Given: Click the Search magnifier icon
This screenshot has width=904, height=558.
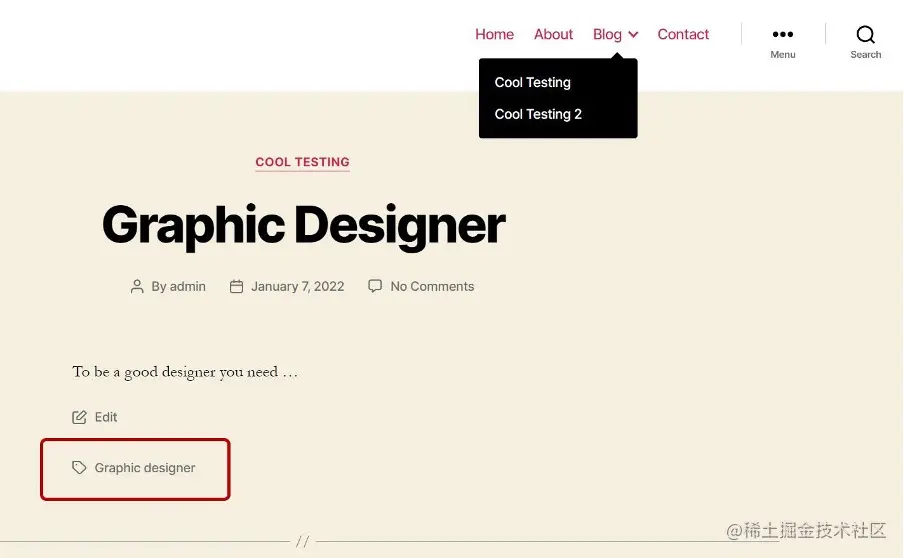Looking at the screenshot, I should pyautogui.click(x=865, y=35).
